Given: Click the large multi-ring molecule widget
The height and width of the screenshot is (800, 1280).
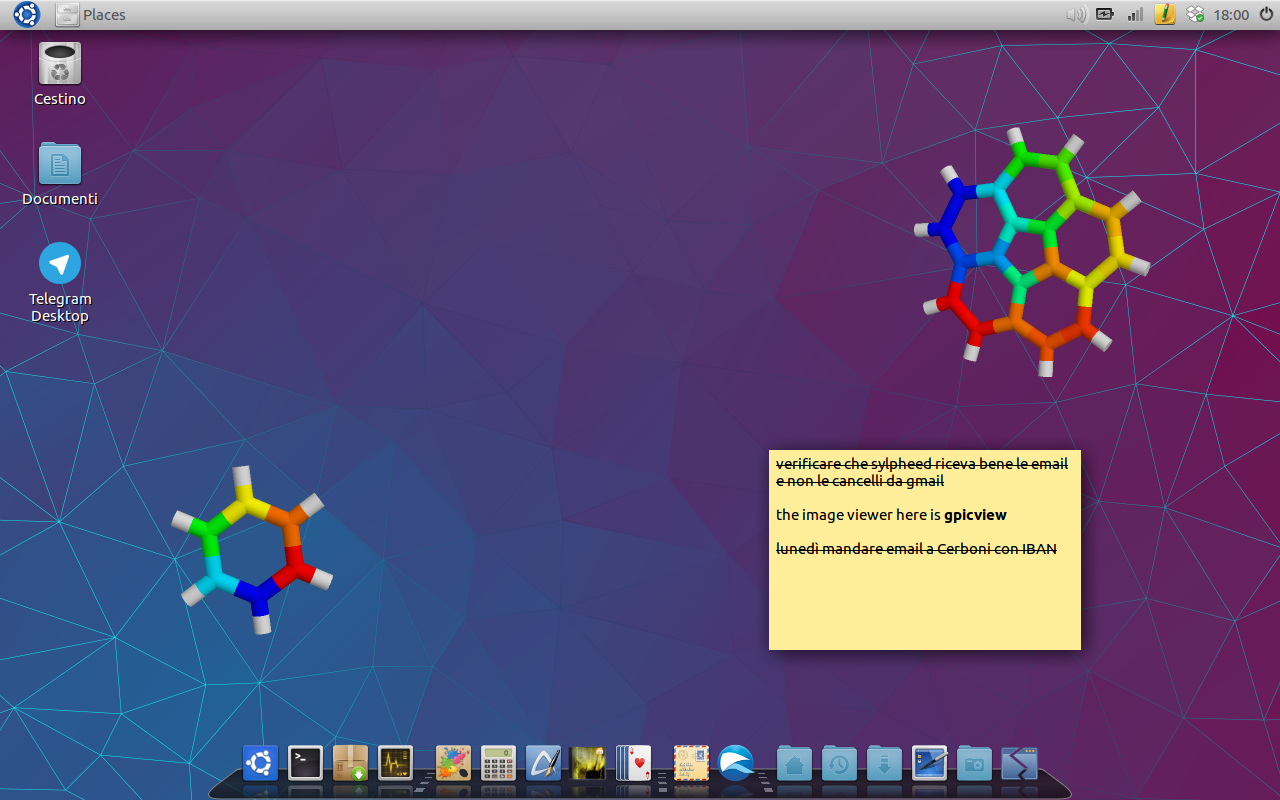Looking at the screenshot, I should (x=1032, y=252).
